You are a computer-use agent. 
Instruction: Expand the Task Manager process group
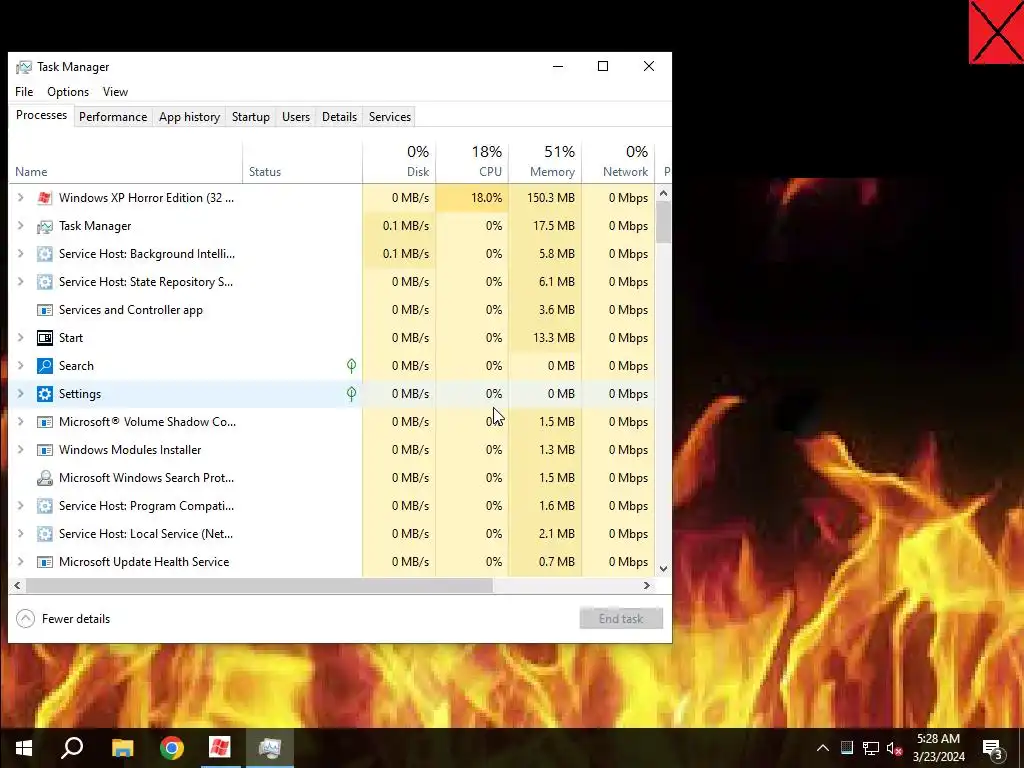[x=20, y=226]
